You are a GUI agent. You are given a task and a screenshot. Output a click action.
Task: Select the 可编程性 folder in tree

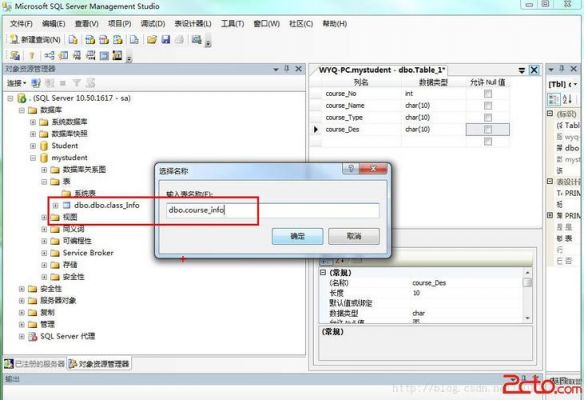point(77,241)
